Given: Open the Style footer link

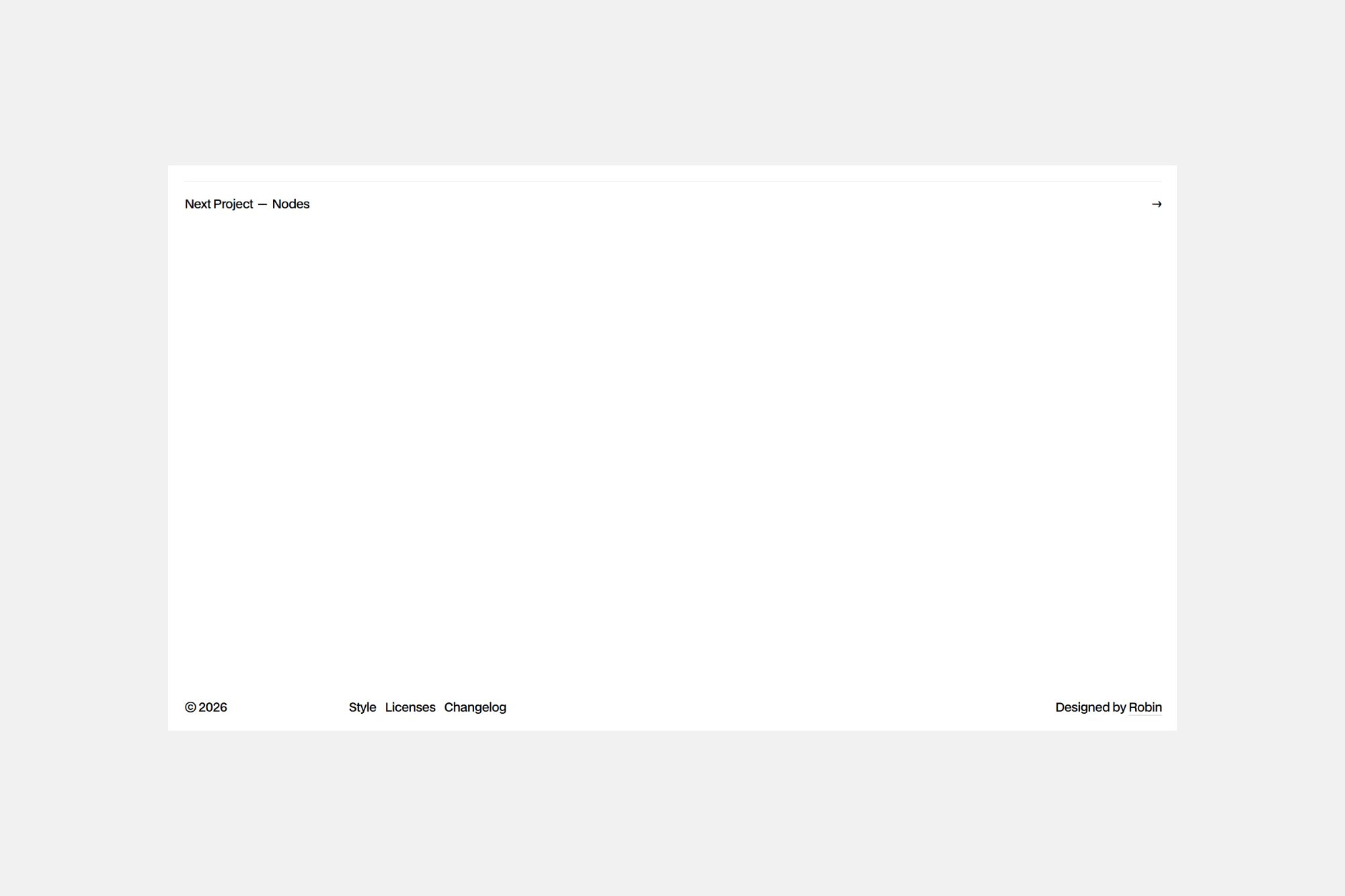Looking at the screenshot, I should point(362,707).
